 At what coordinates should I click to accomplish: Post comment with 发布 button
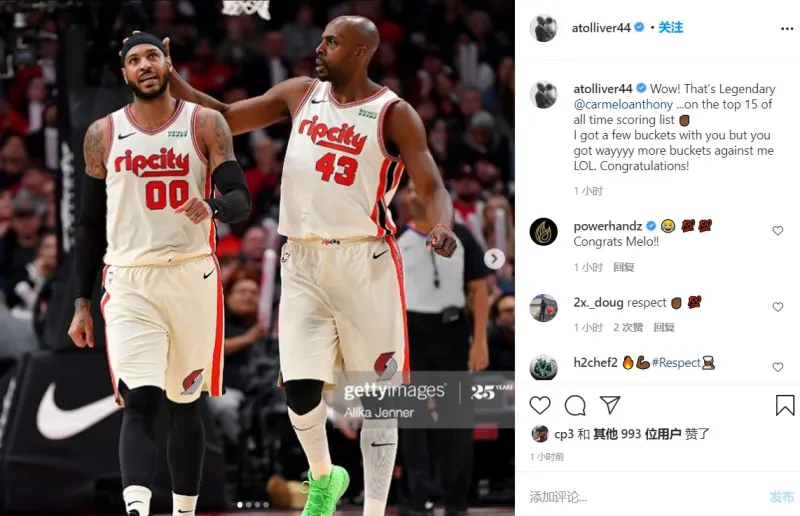pyautogui.click(x=781, y=497)
